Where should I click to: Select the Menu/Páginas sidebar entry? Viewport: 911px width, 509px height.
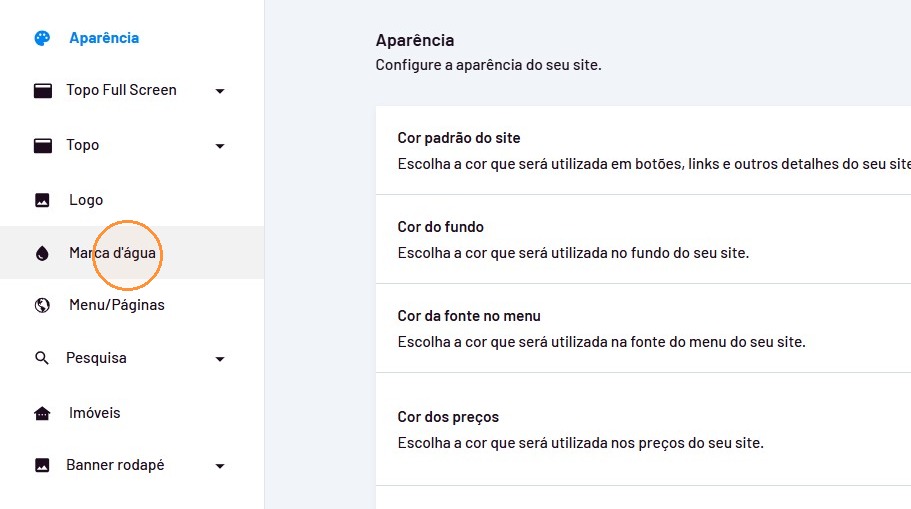coord(132,305)
